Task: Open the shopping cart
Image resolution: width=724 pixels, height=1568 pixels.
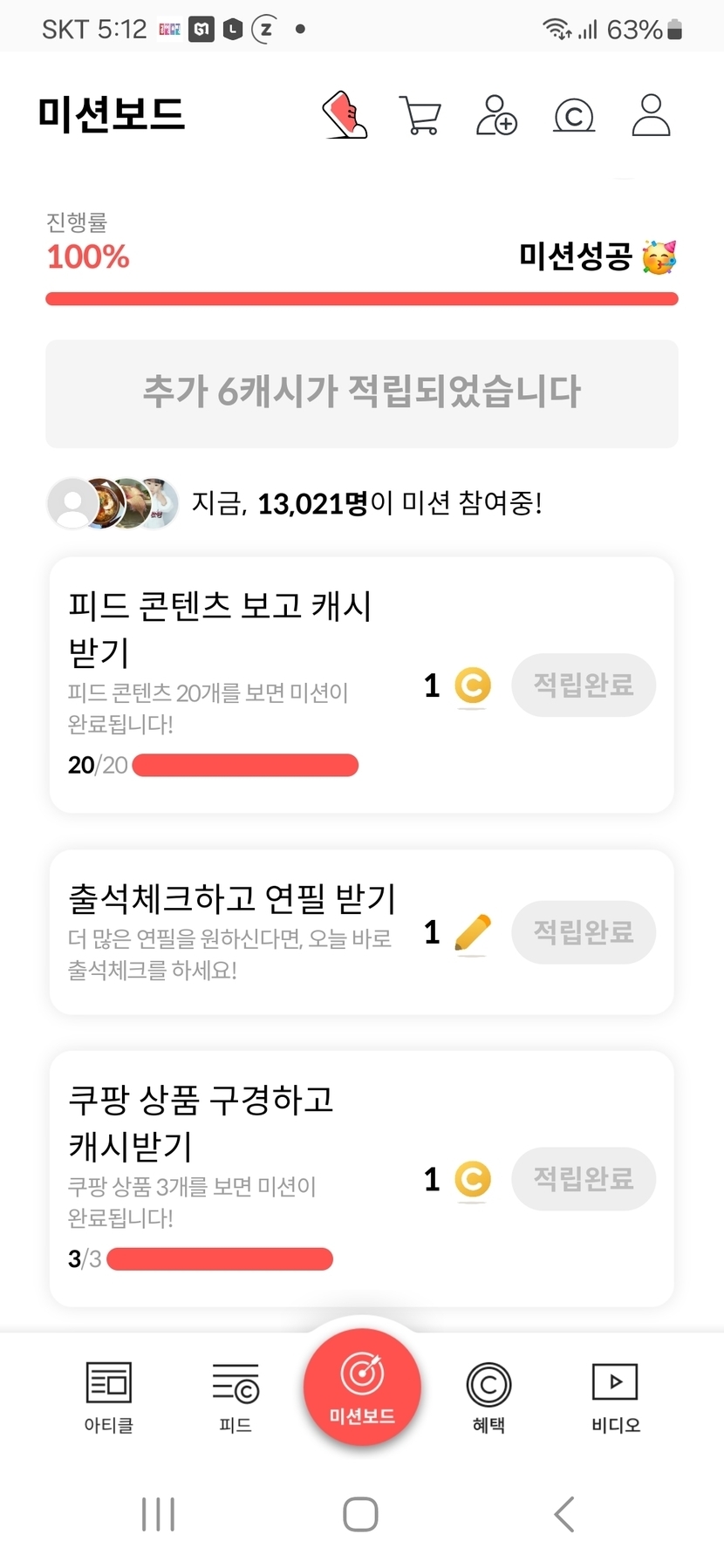Action: [420, 116]
